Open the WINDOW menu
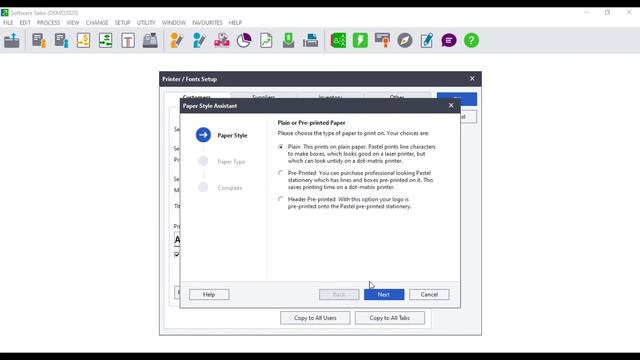The width and height of the screenshot is (640, 360). coord(173,22)
